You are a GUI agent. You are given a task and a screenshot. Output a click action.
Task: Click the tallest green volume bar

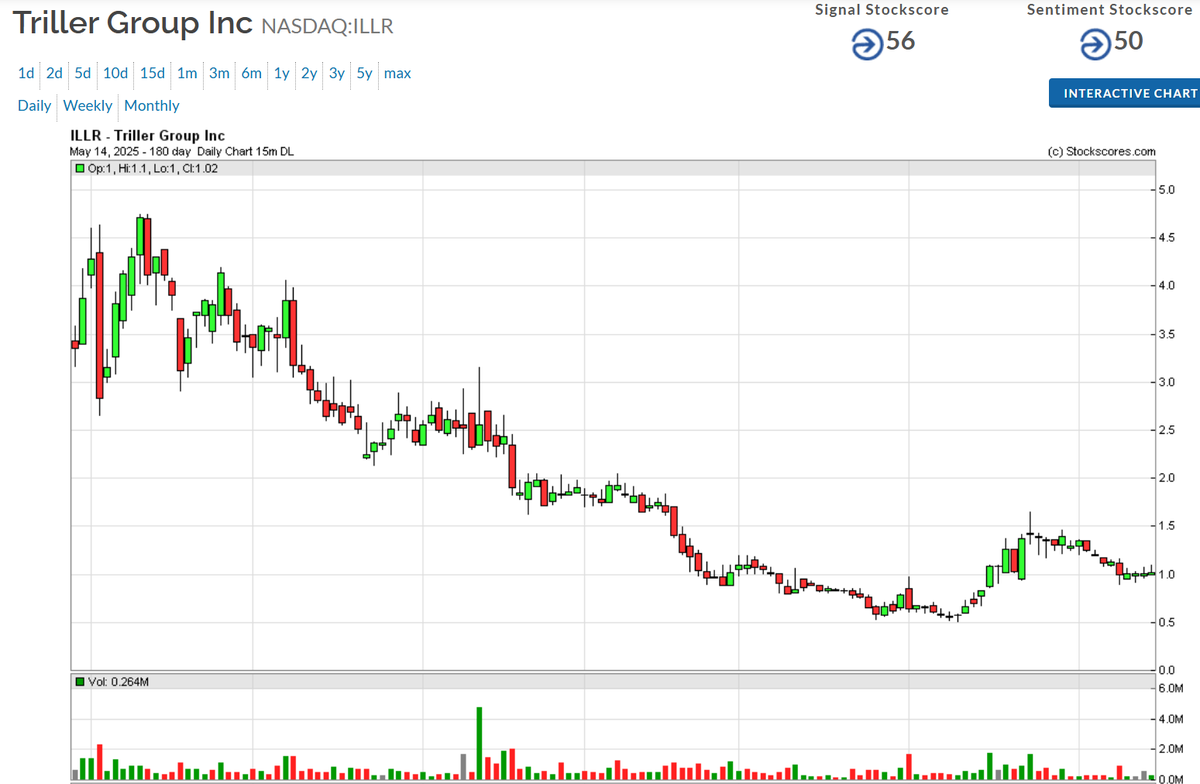click(479, 743)
